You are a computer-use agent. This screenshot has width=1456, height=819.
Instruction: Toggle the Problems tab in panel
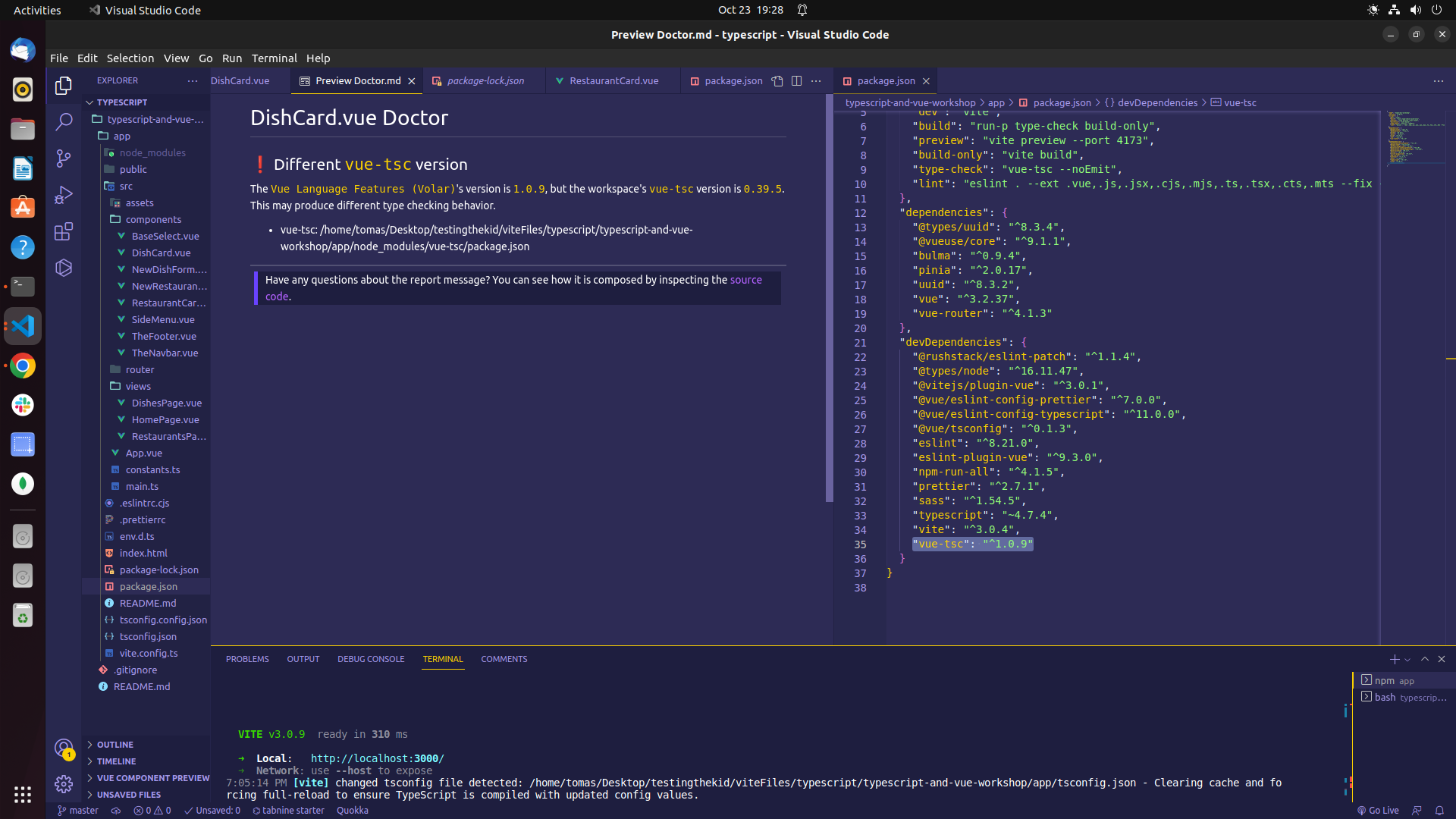(247, 658)
